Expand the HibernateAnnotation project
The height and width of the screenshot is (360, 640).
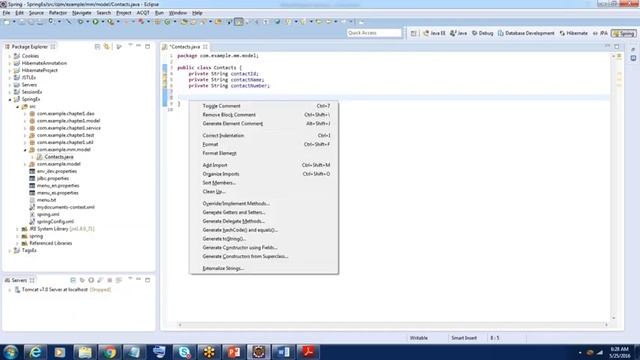point(10,63)
